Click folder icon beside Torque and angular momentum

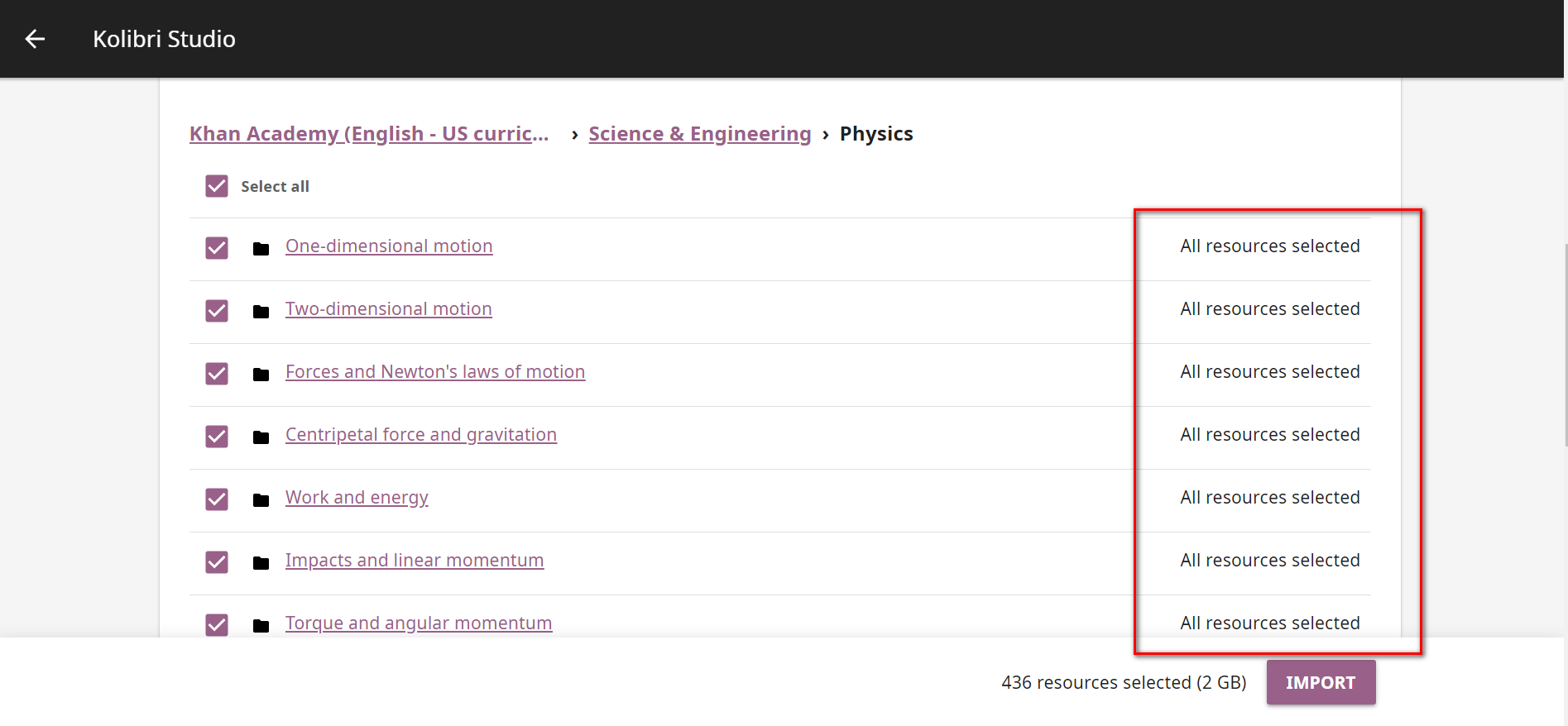(x=261, y=625)
